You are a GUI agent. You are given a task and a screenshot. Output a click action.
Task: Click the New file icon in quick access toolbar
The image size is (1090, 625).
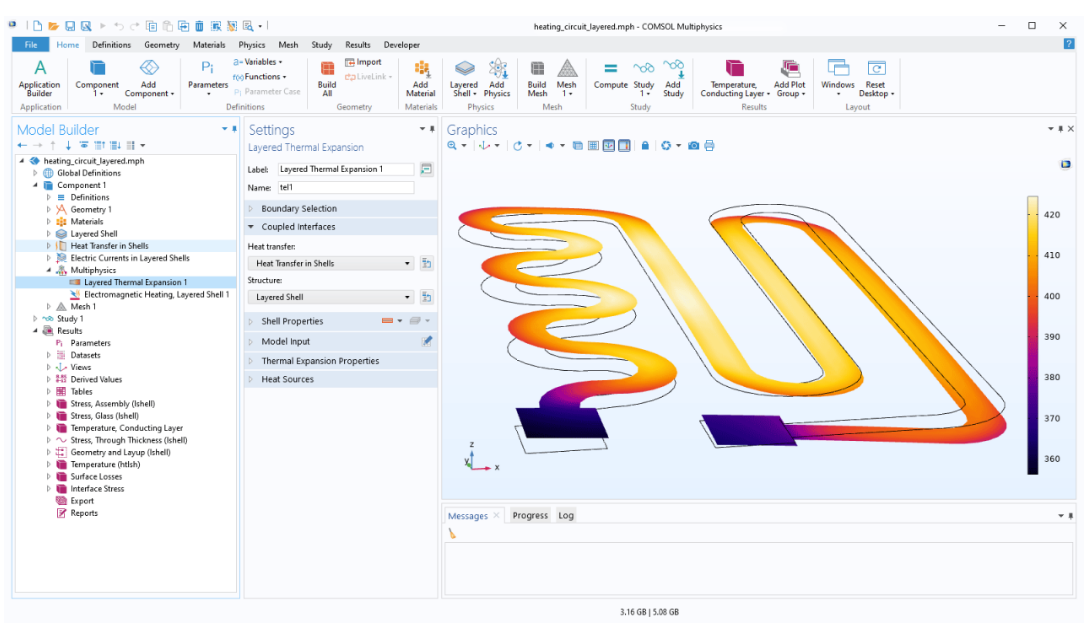pos(38,26)
